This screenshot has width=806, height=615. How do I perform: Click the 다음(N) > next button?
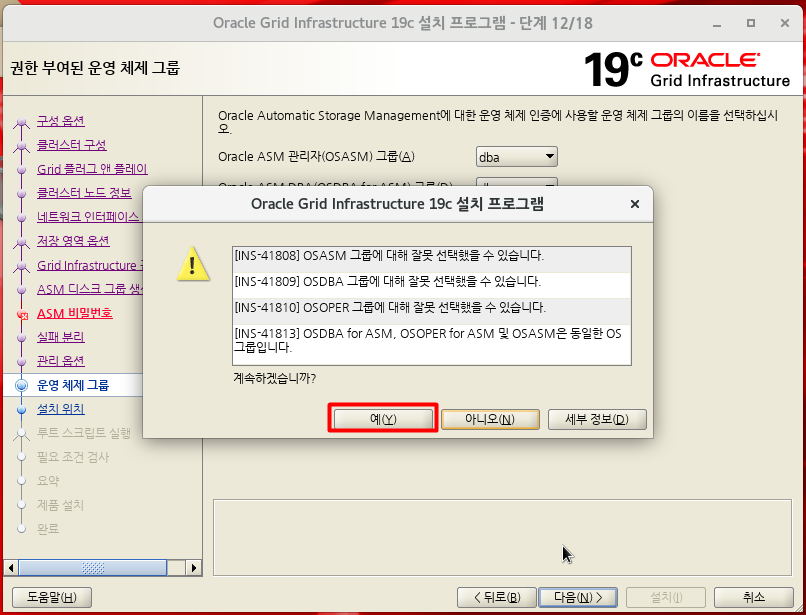click(x=578, y=597)
